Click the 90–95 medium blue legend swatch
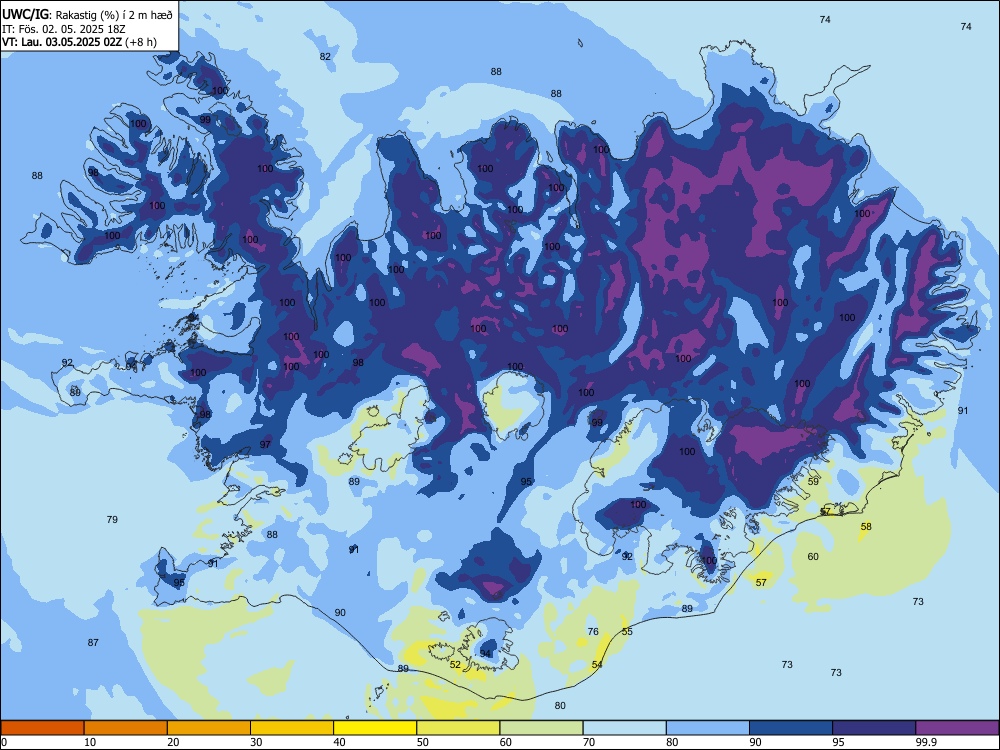The height and width of the screenshot is (750, 1000). [x=791, y=728]
